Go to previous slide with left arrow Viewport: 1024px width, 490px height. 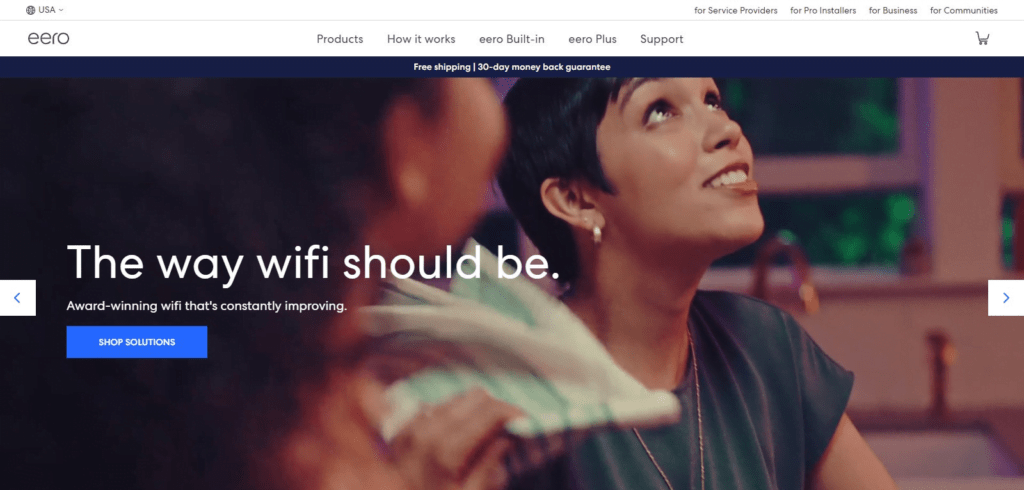(18, 298)
